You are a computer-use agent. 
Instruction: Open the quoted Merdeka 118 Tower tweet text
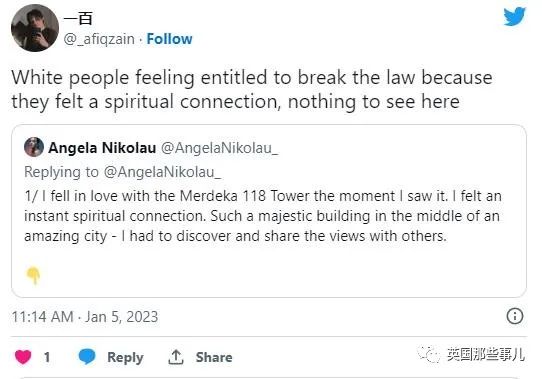point(263,216)
